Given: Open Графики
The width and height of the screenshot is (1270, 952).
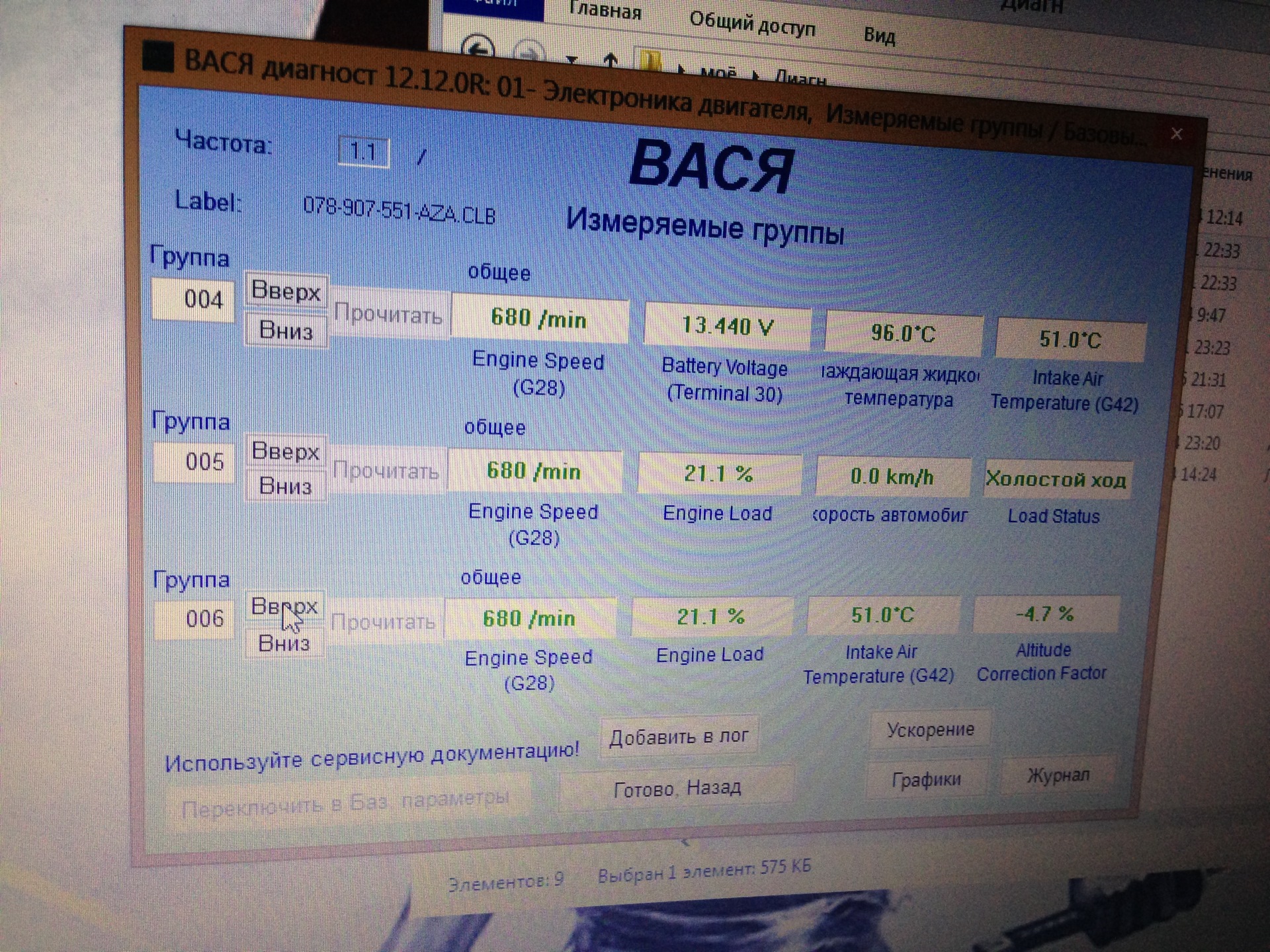Looking at the screenshot, I should pos(926,779).
